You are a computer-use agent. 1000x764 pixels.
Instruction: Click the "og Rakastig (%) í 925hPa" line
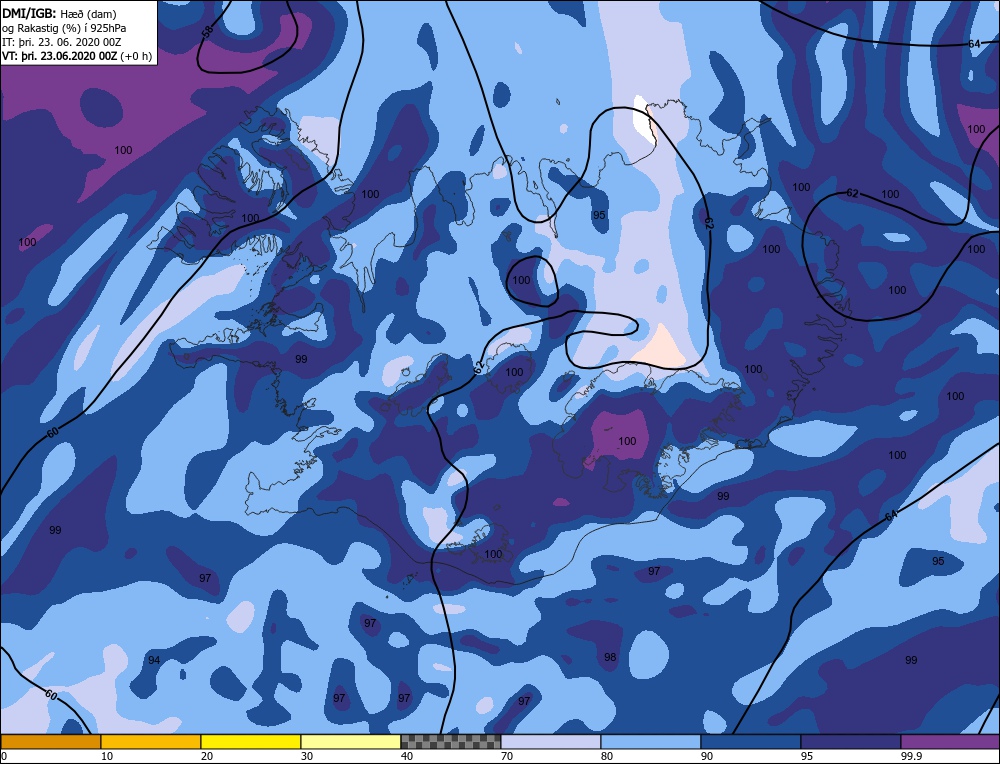tap(64, 28)
